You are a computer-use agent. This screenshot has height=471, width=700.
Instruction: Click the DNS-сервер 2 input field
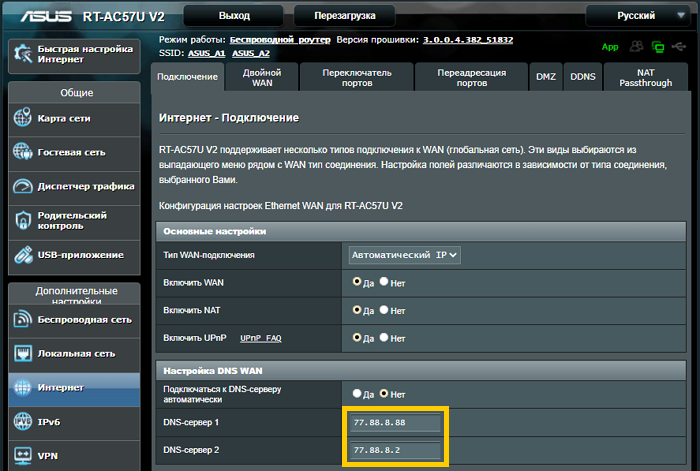[x=396, y=452]
